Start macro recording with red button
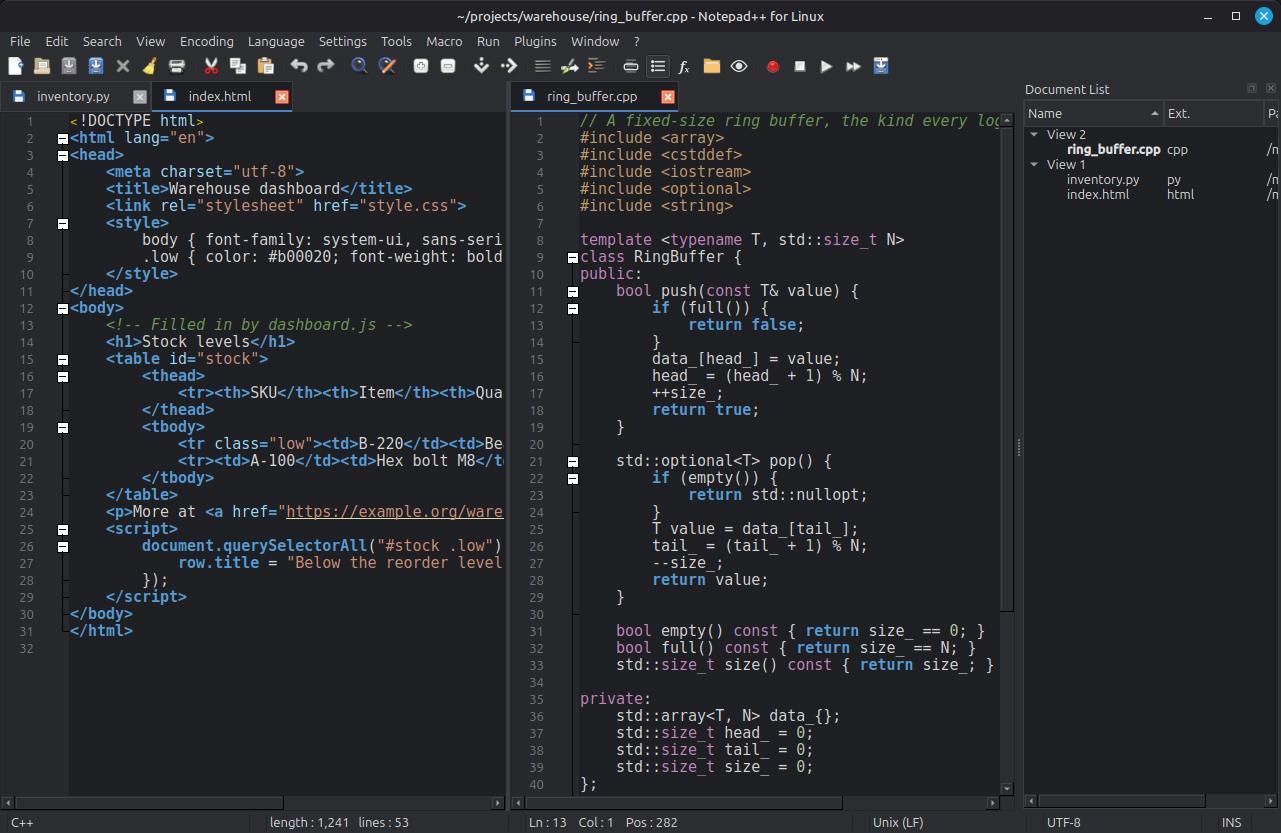Viewport: 1281px width, 833px height. pos(772,66)
